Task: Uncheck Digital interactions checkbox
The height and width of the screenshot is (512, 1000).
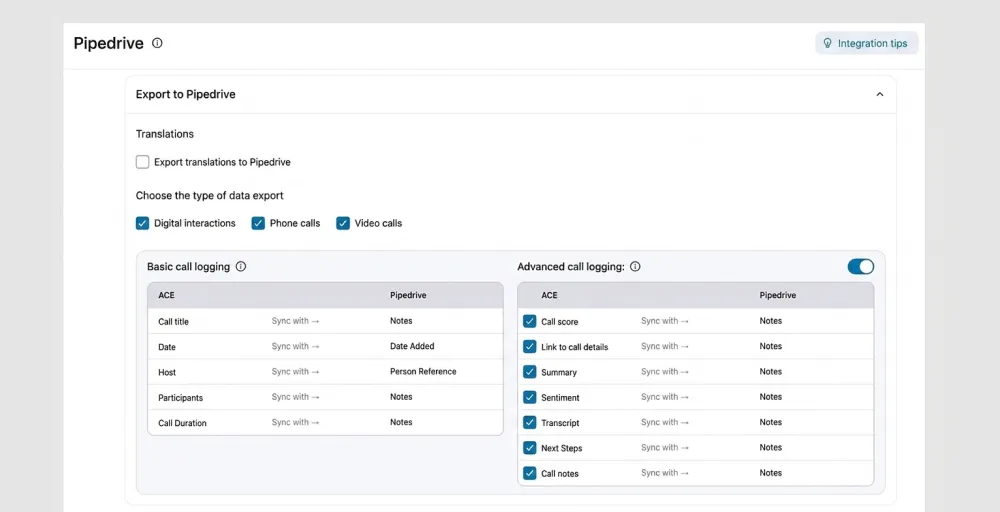Action: point(142,223)
